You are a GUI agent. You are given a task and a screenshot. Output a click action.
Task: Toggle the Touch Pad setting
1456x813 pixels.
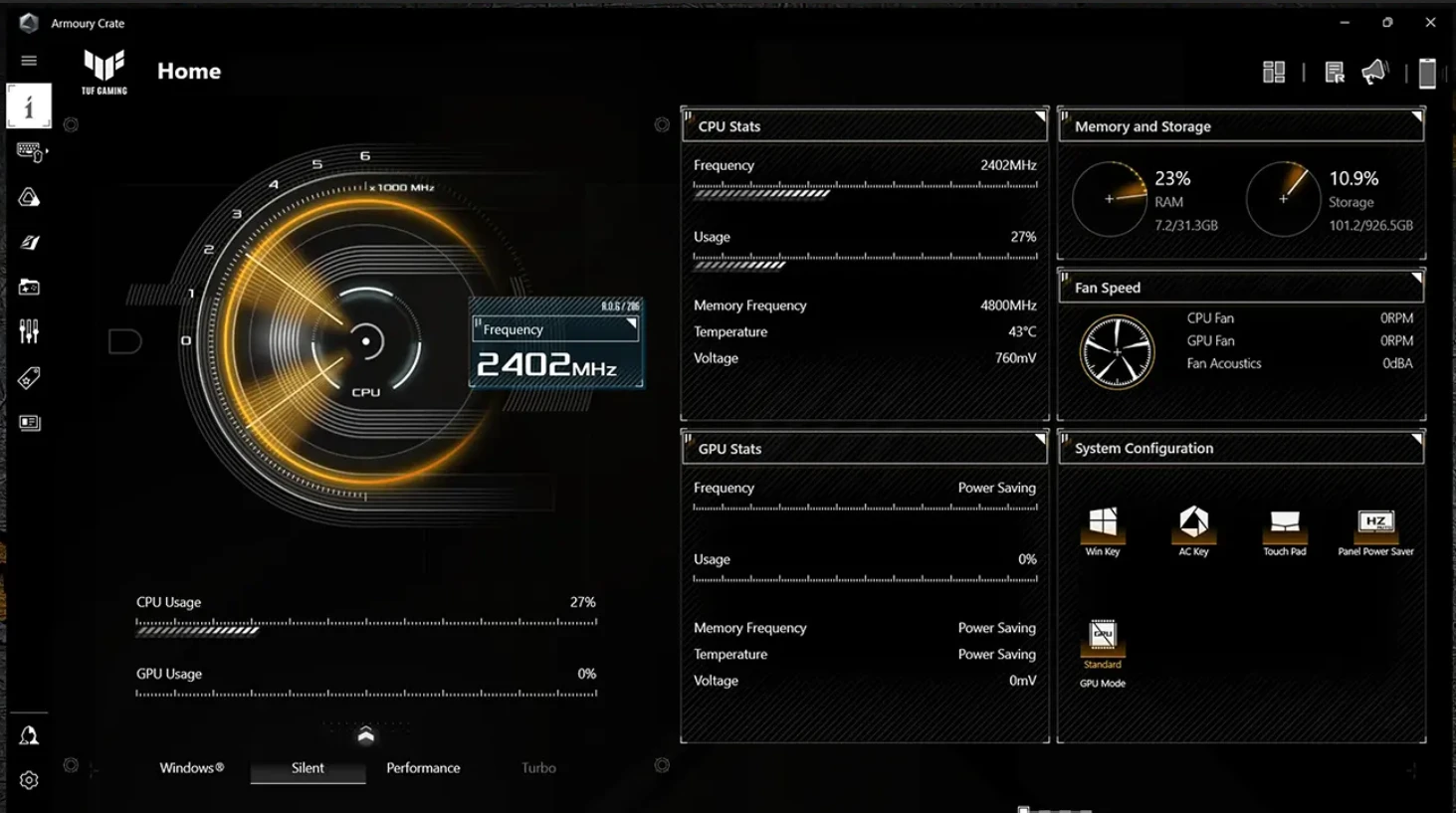pos(1285,532)
